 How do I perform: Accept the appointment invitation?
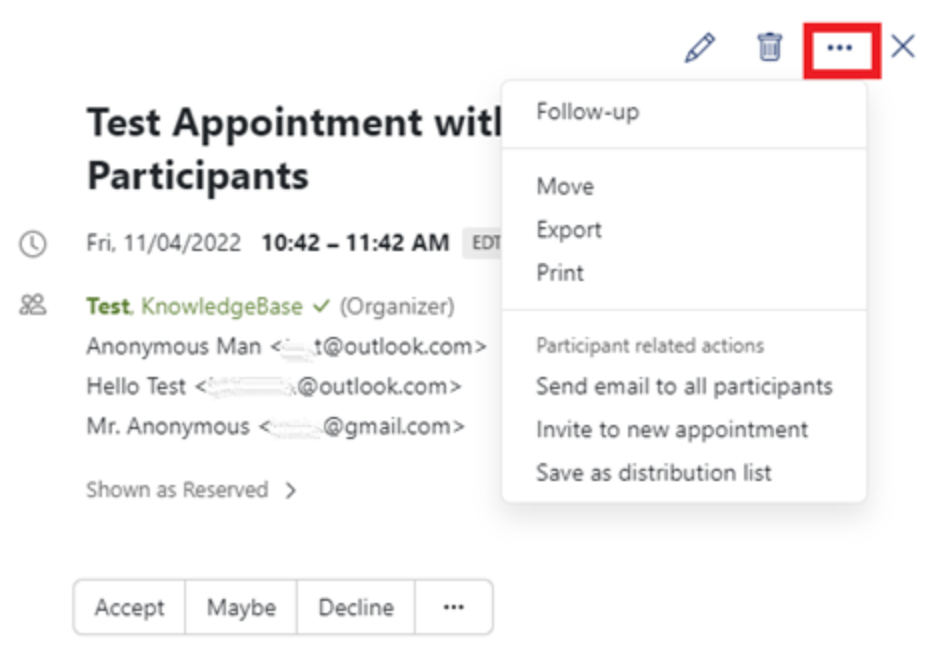[x=129, y=607]
